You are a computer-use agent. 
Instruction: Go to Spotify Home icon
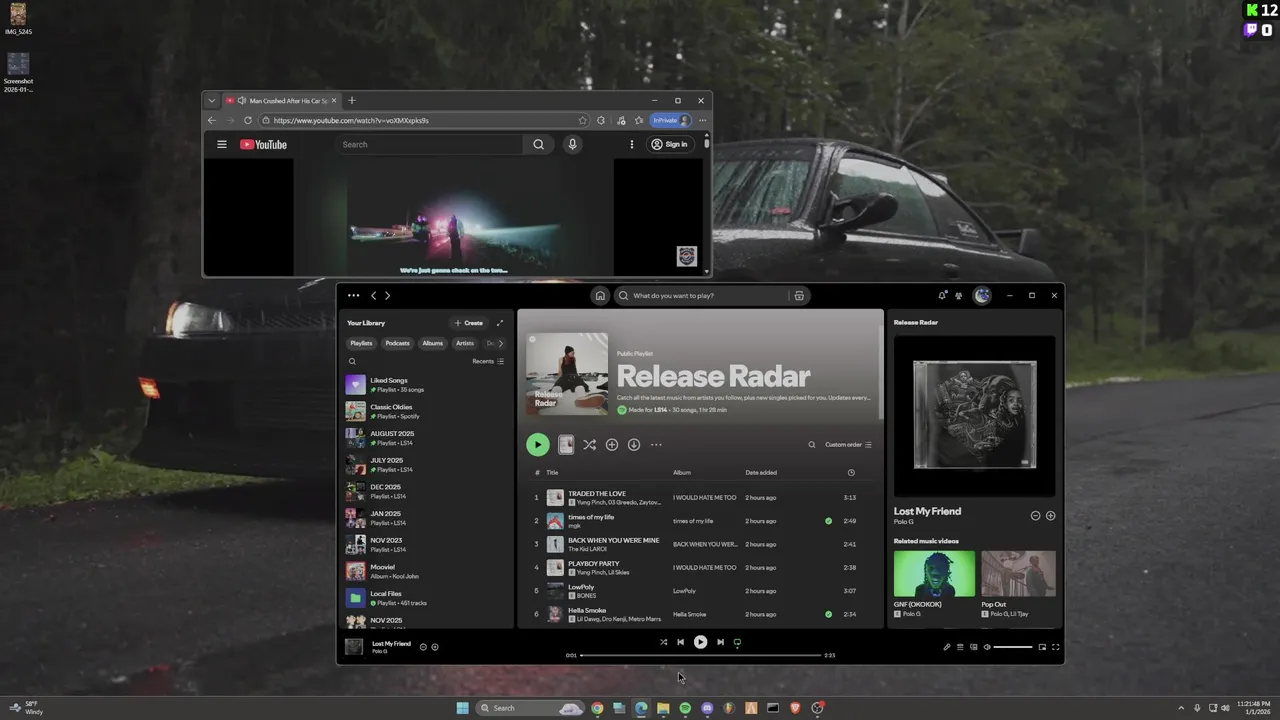pyautogui.click(x=600, y=296)
